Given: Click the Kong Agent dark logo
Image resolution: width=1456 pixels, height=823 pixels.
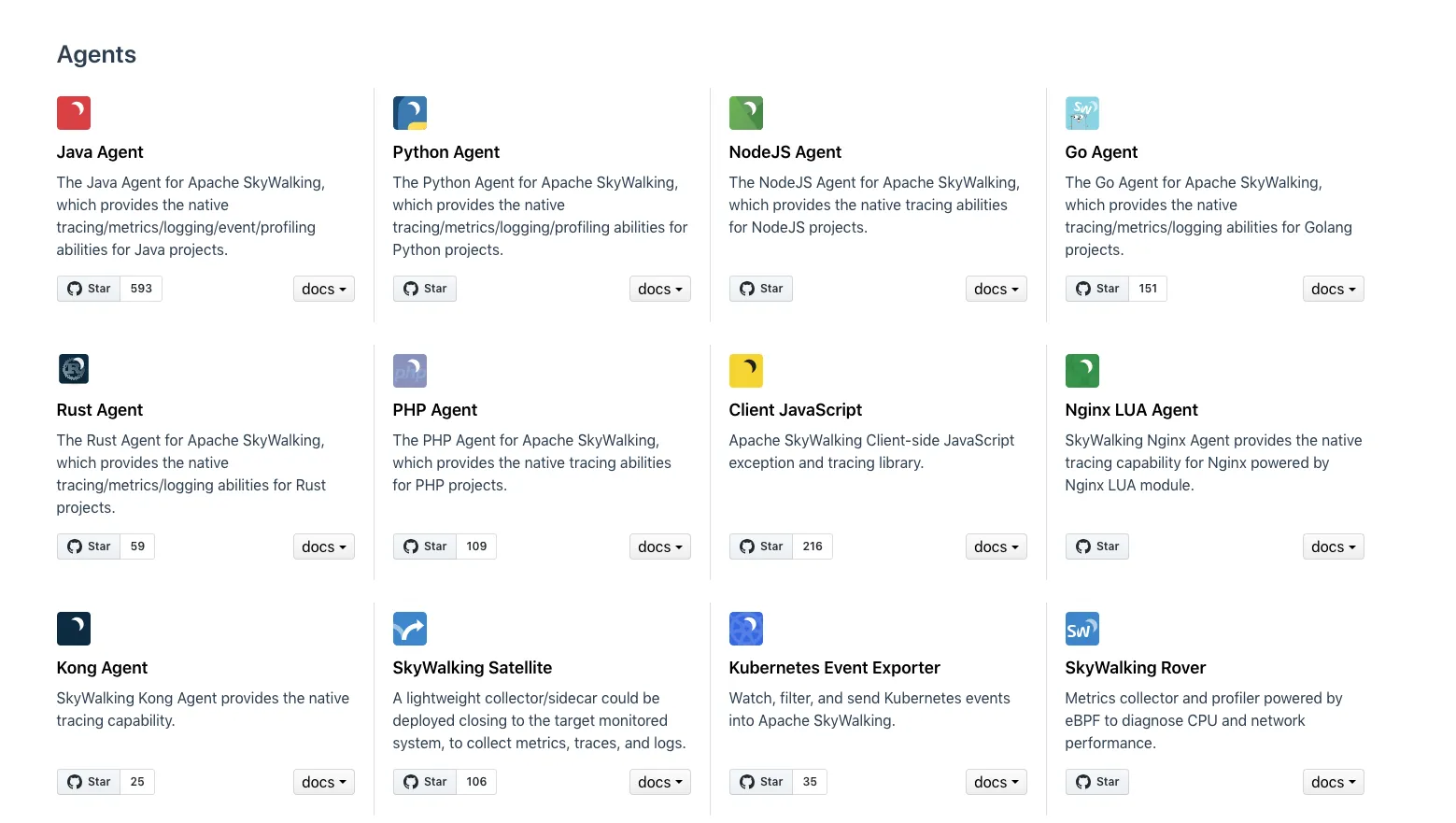Looking at the screenshot, I should [74, 629].
